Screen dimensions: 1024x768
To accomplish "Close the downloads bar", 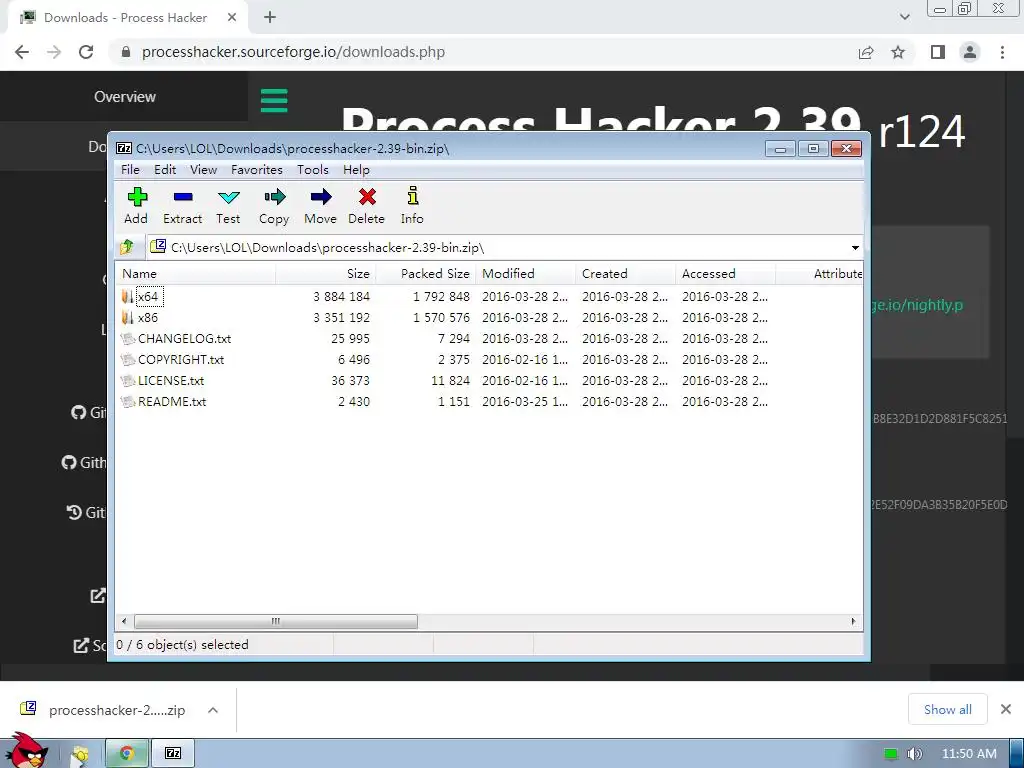I will 1006,709.
